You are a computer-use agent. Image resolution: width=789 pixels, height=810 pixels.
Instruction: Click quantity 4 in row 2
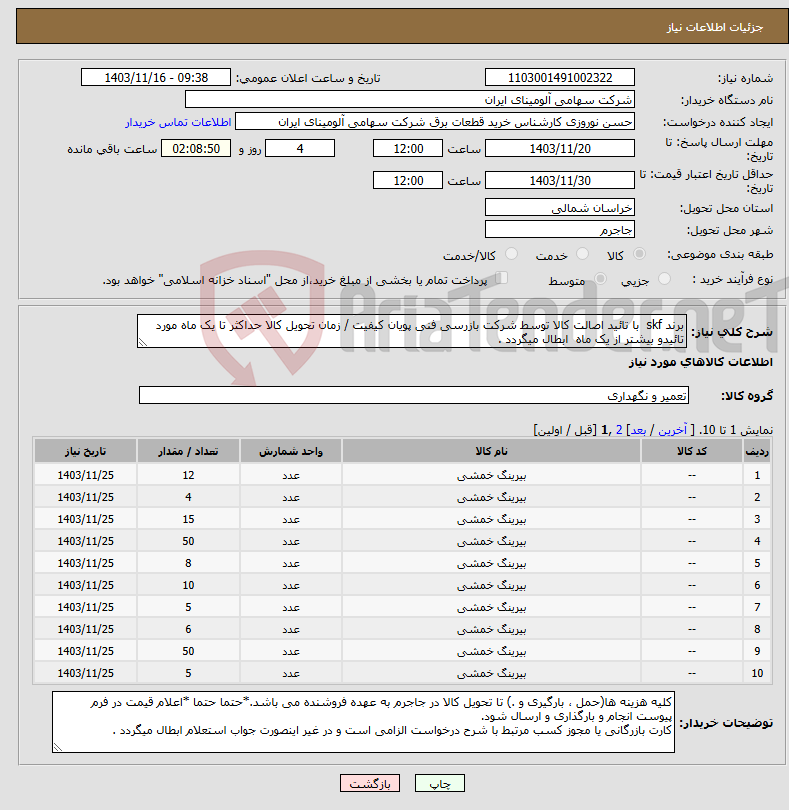(x=188, y=497)
